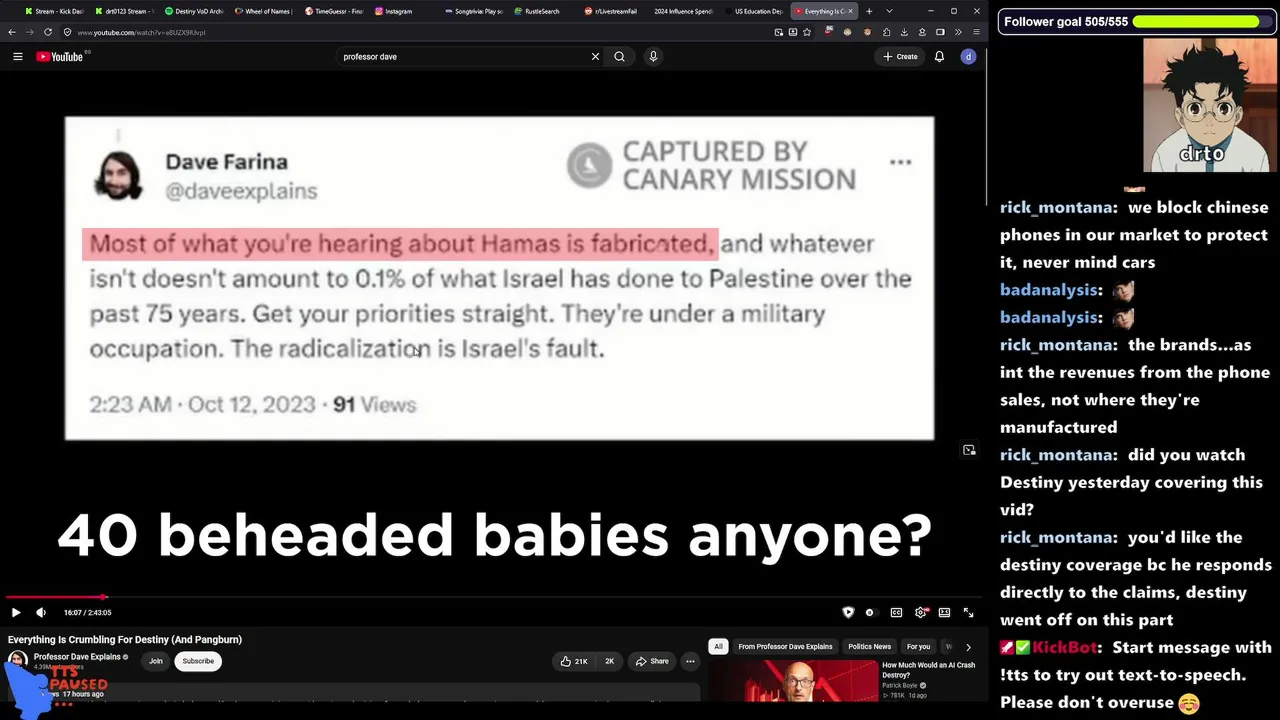Switch to theater mode
This screenshot has height=720, width=1280.
click(x=944, y=612)
